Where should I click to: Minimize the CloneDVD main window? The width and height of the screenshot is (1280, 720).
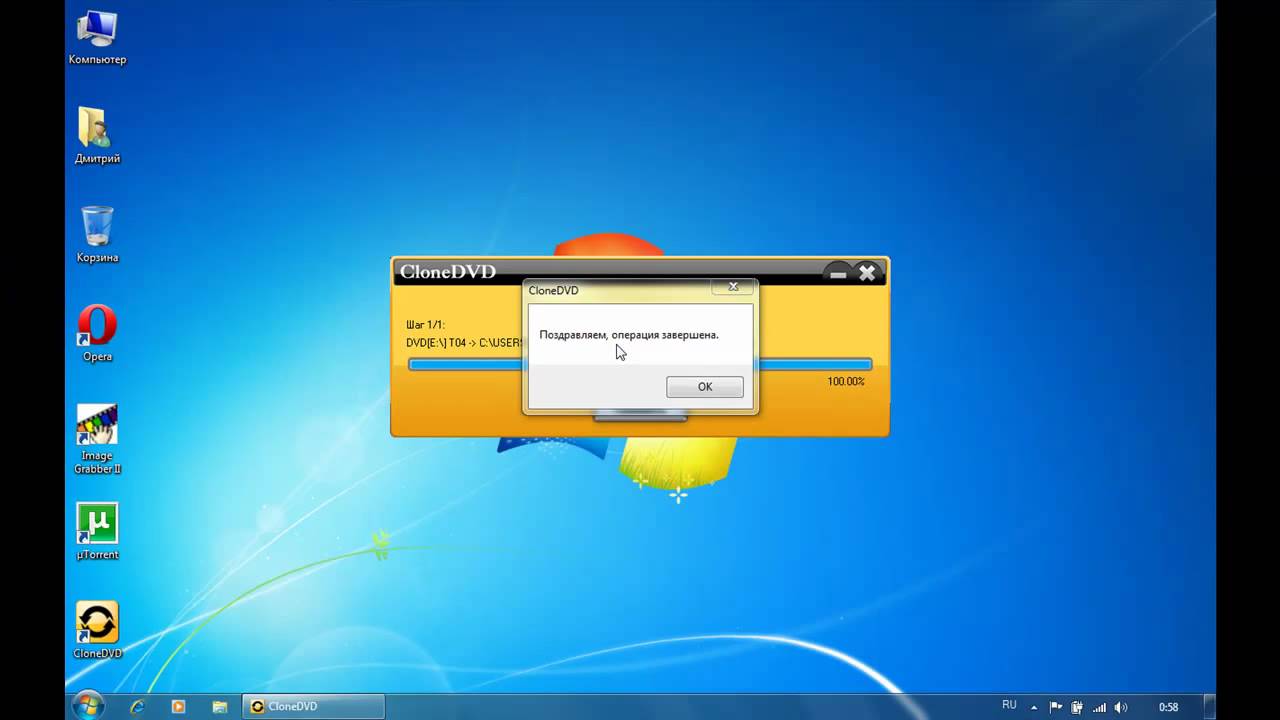click(x=838, y=273)
